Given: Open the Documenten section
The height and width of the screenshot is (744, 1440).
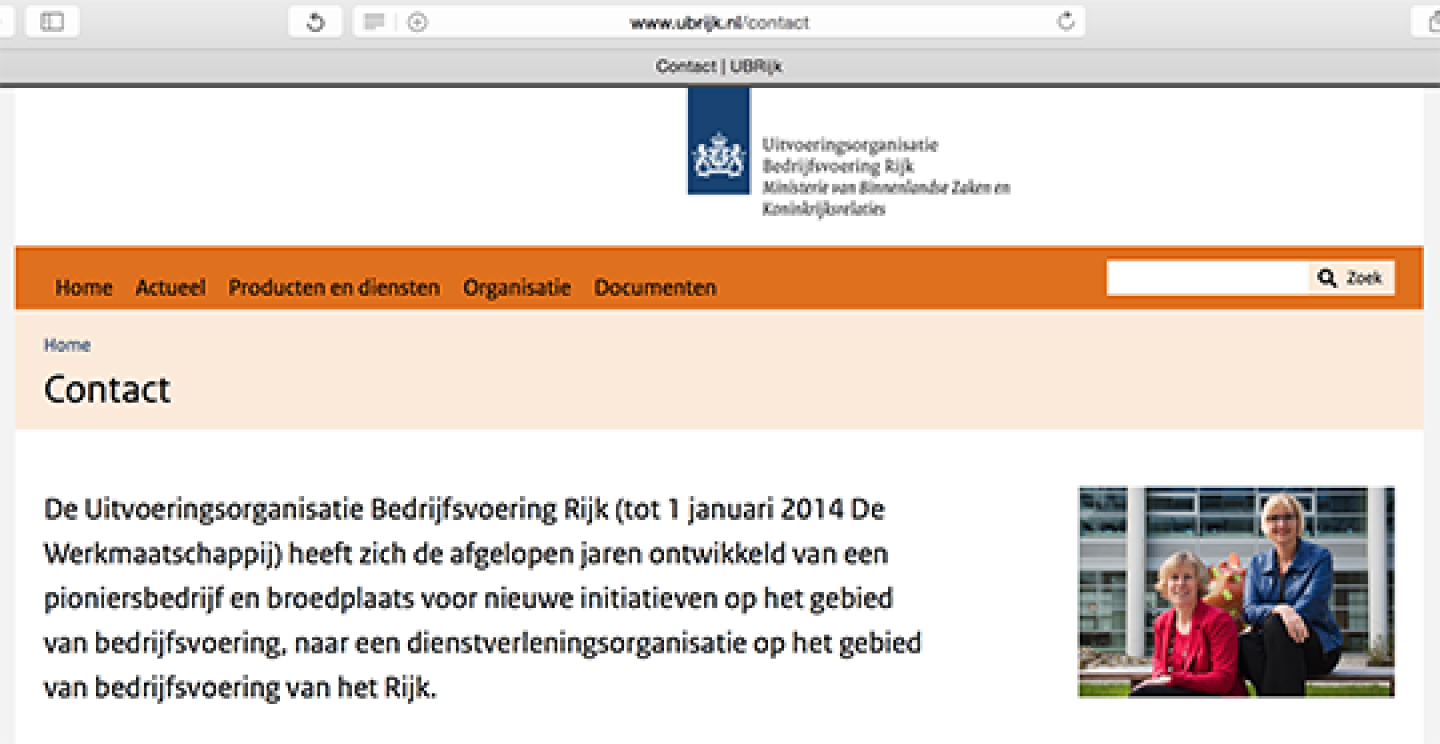Looking at the screenshot, I should (x=655, y=288).
